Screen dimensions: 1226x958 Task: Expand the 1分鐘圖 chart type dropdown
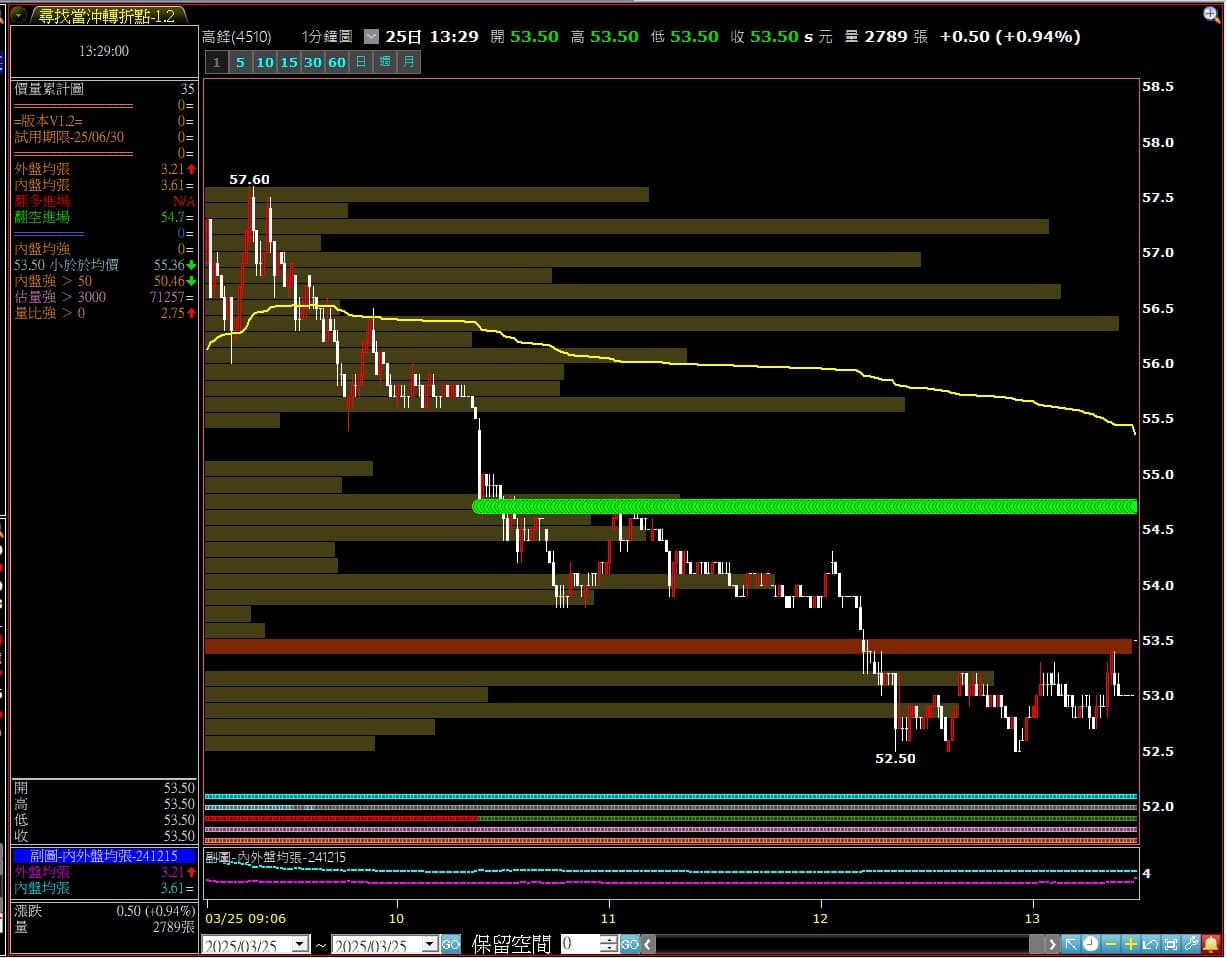tap(372, 37)
